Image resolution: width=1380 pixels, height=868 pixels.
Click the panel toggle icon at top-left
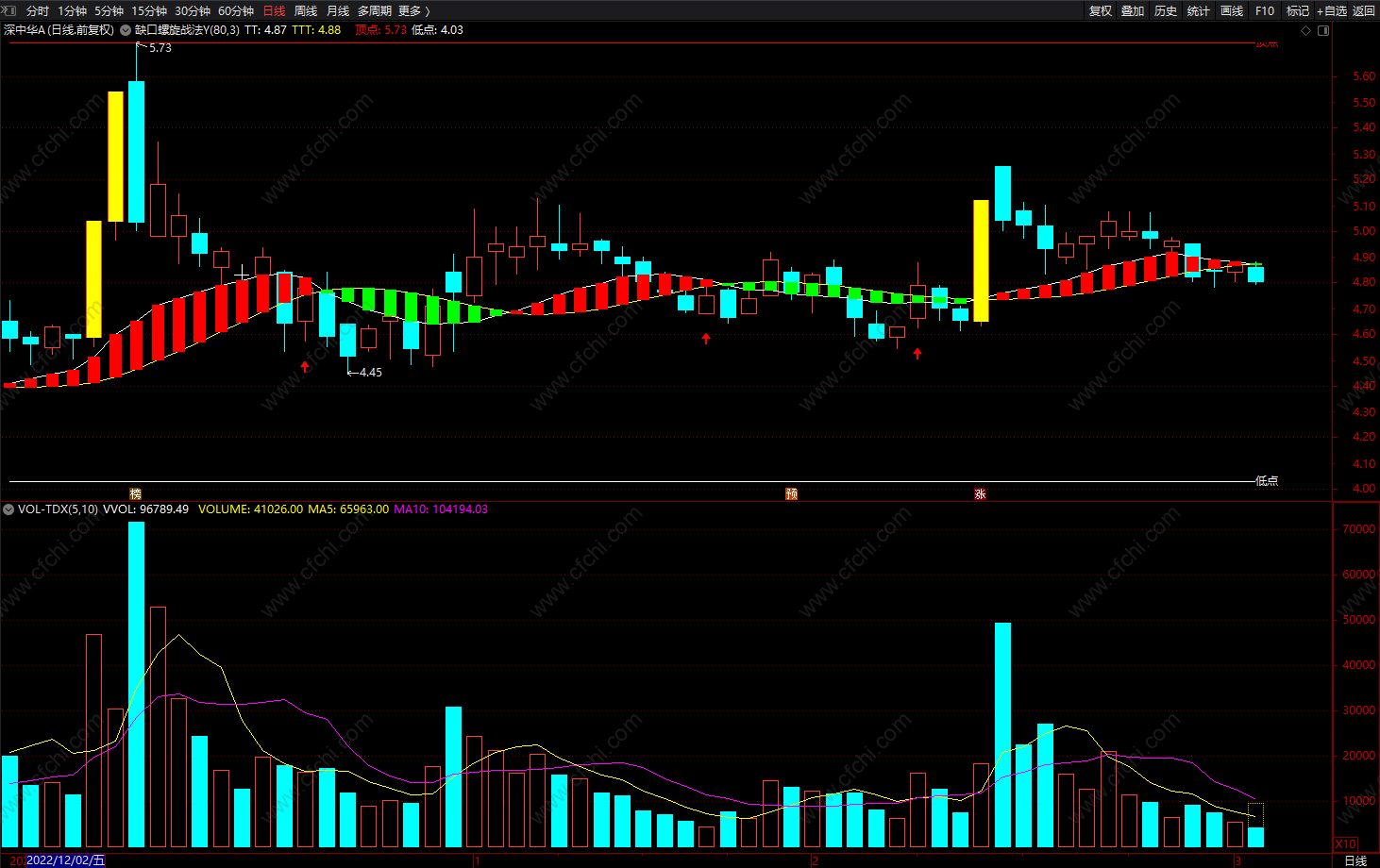[x=9, y=10]
